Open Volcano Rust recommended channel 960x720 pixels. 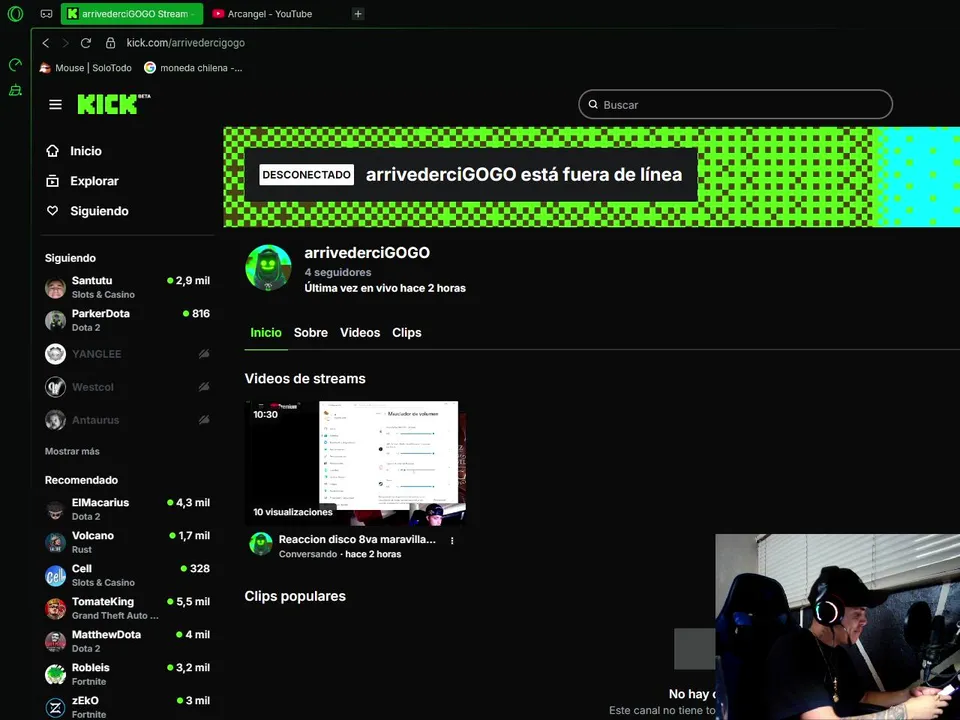click(x=127, y=542)
